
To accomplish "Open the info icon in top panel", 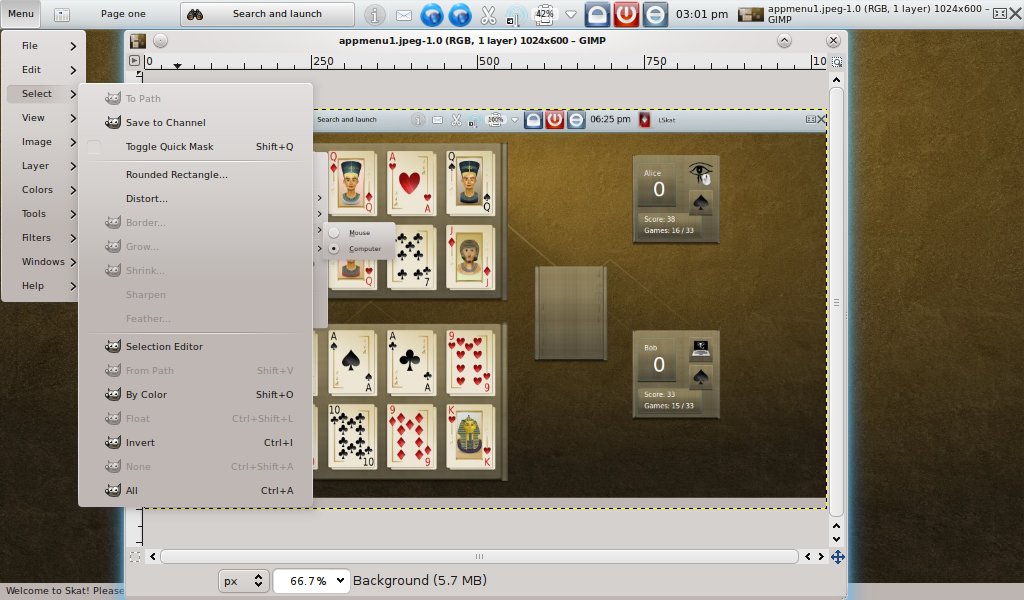I will tap(374, 14).
